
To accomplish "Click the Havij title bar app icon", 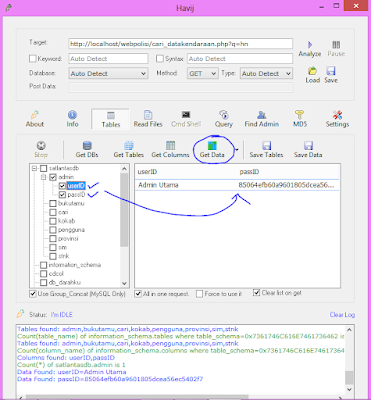I will (9, 7).
